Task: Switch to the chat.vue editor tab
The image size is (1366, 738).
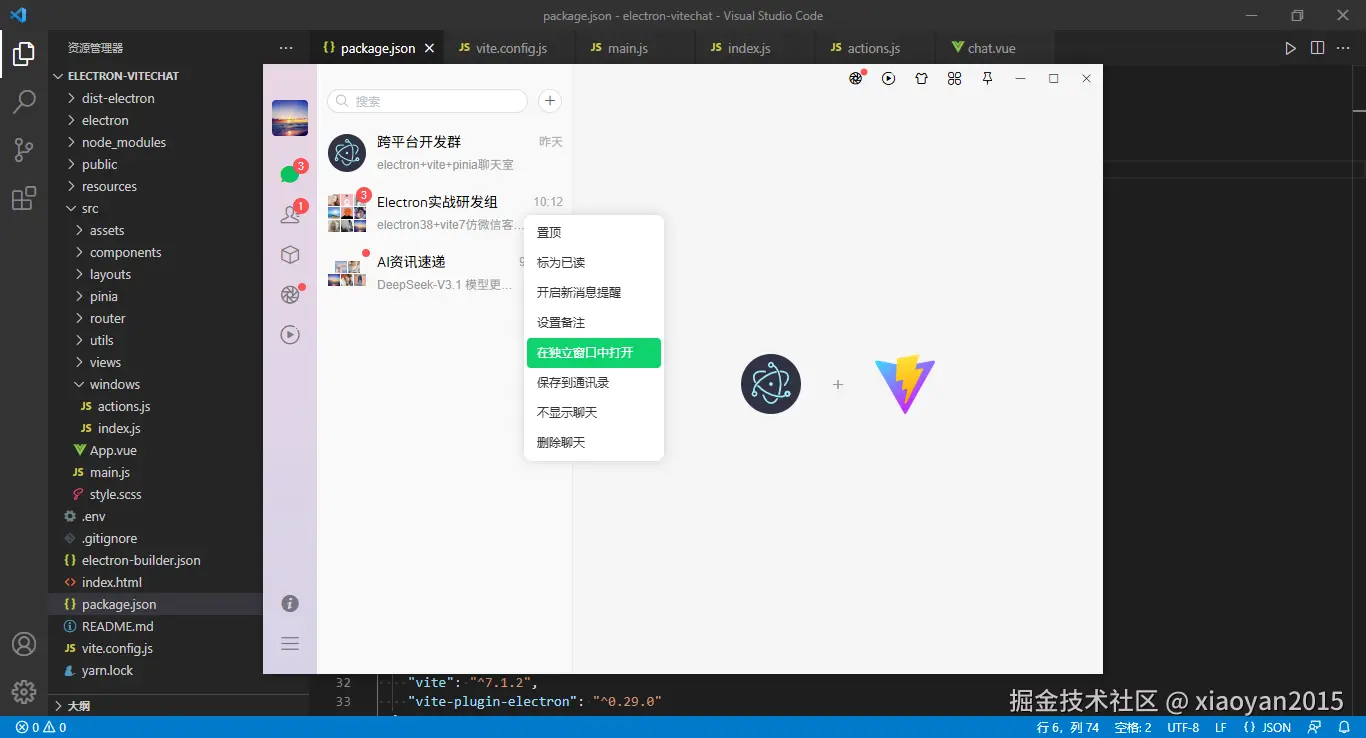Action: pos(991,46)
